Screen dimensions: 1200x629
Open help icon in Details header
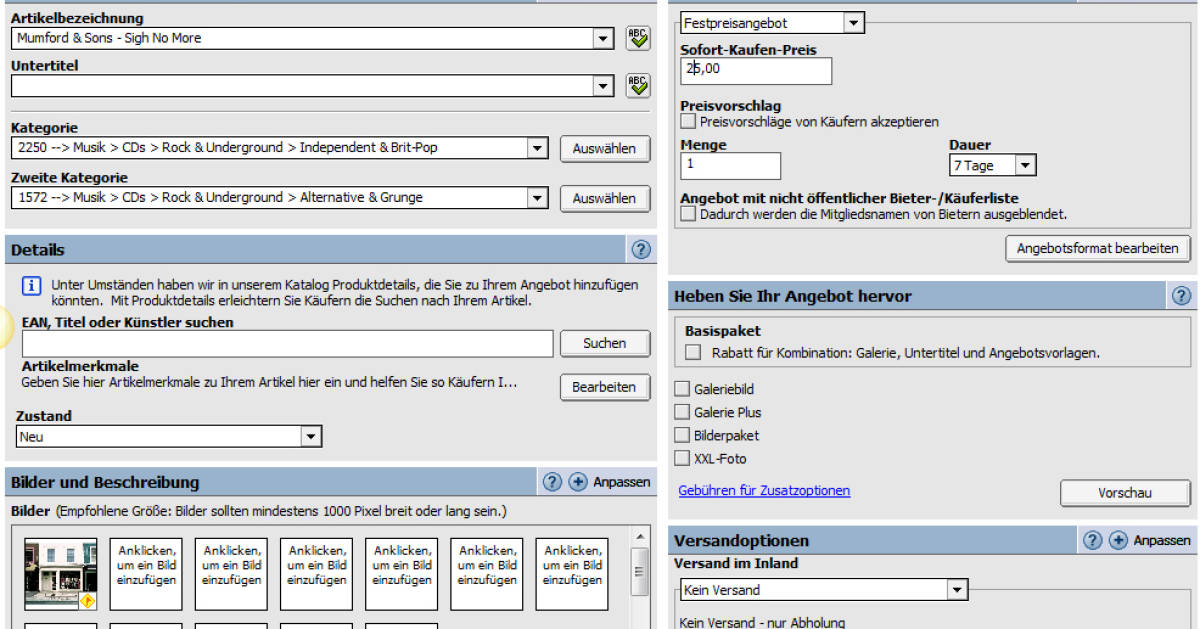[641, 249]
